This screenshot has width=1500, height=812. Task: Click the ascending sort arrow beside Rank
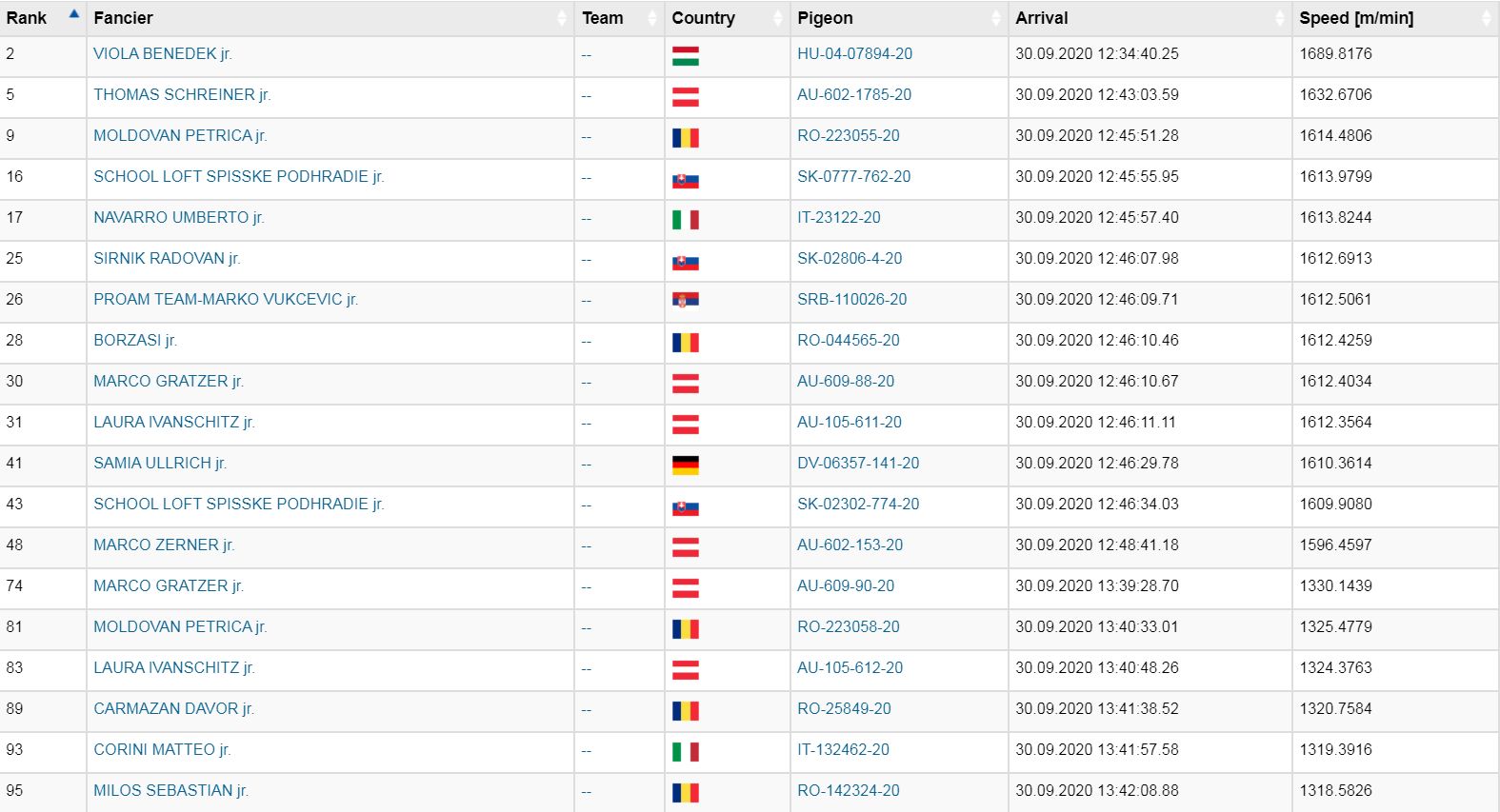73,15
